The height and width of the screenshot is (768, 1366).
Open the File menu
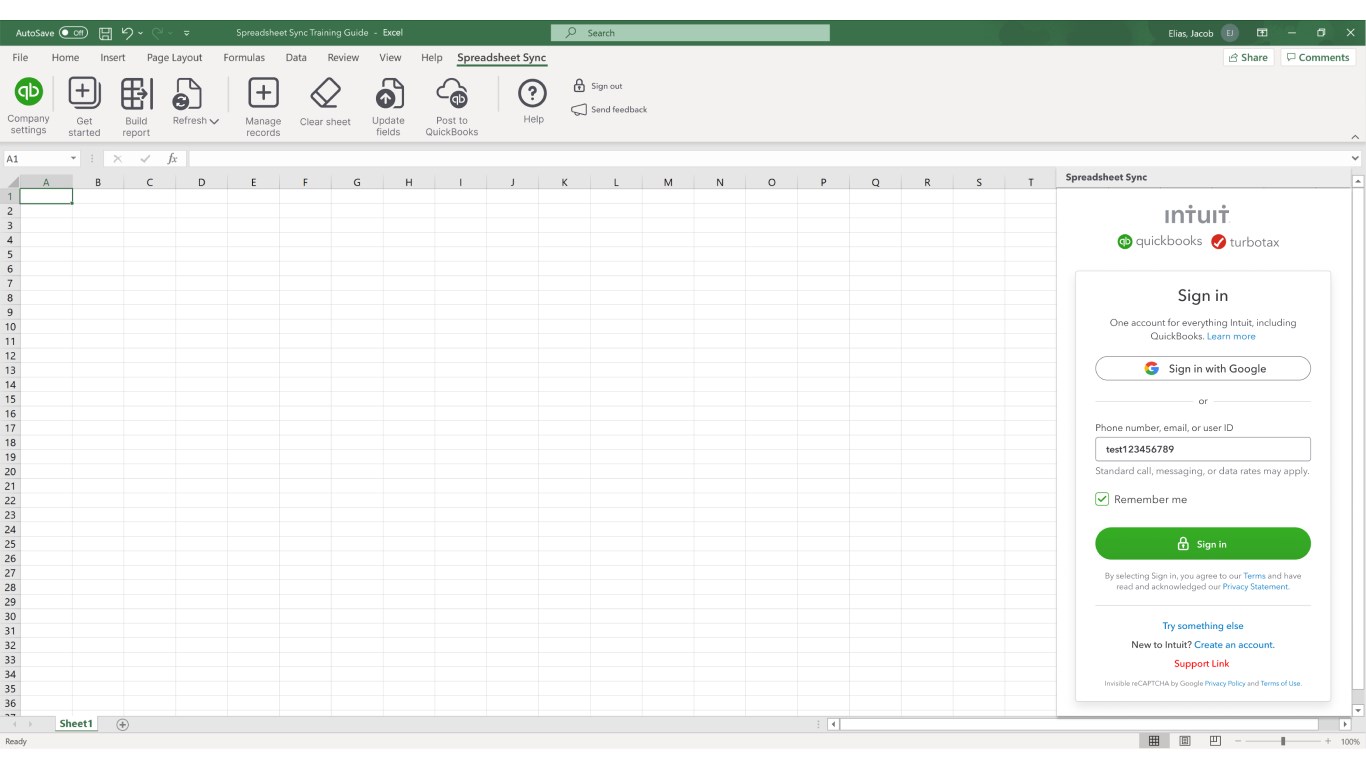20,58
